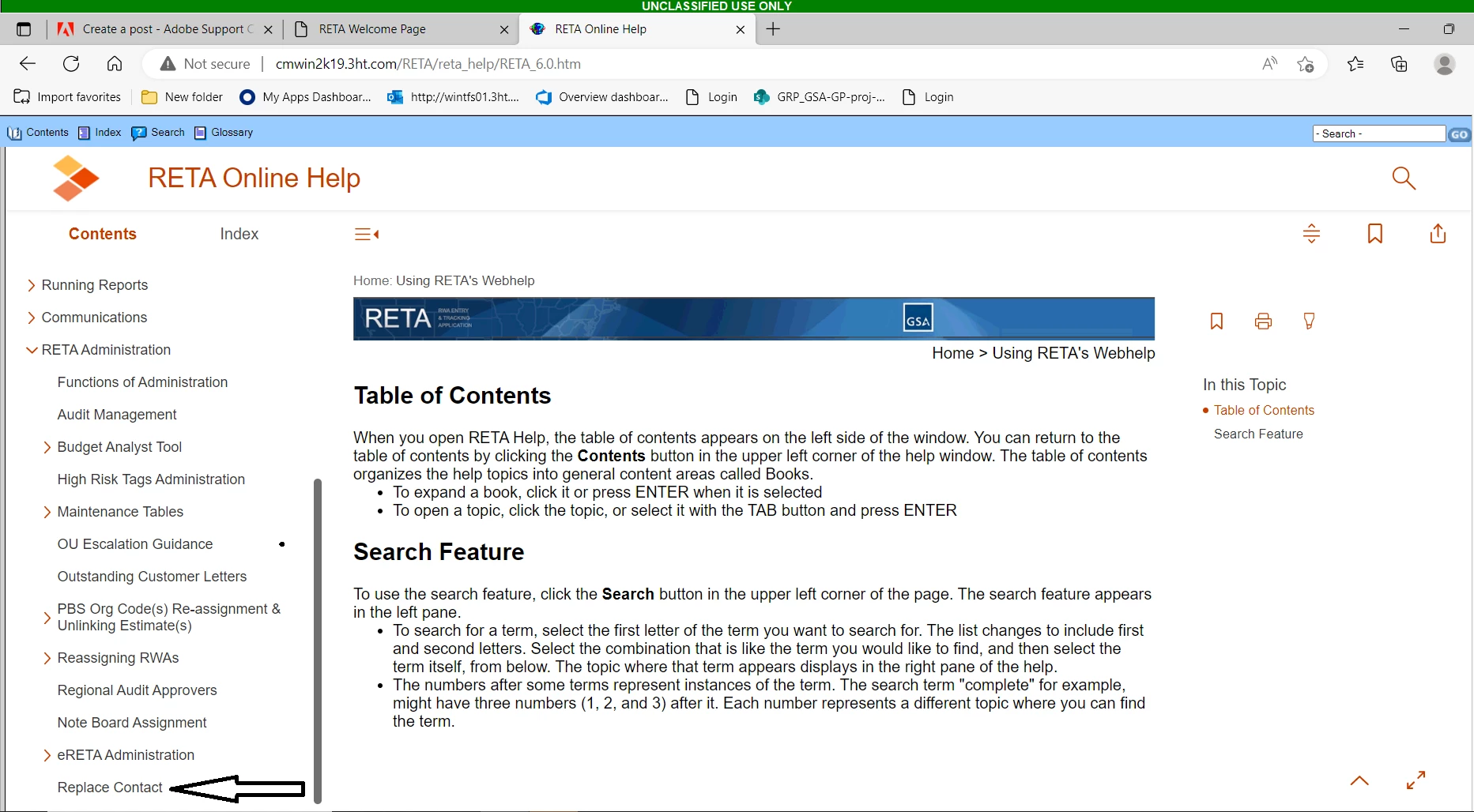
Task: Open the bookmarks icon in top toolbar
Action: click(x=1375, y=234)
